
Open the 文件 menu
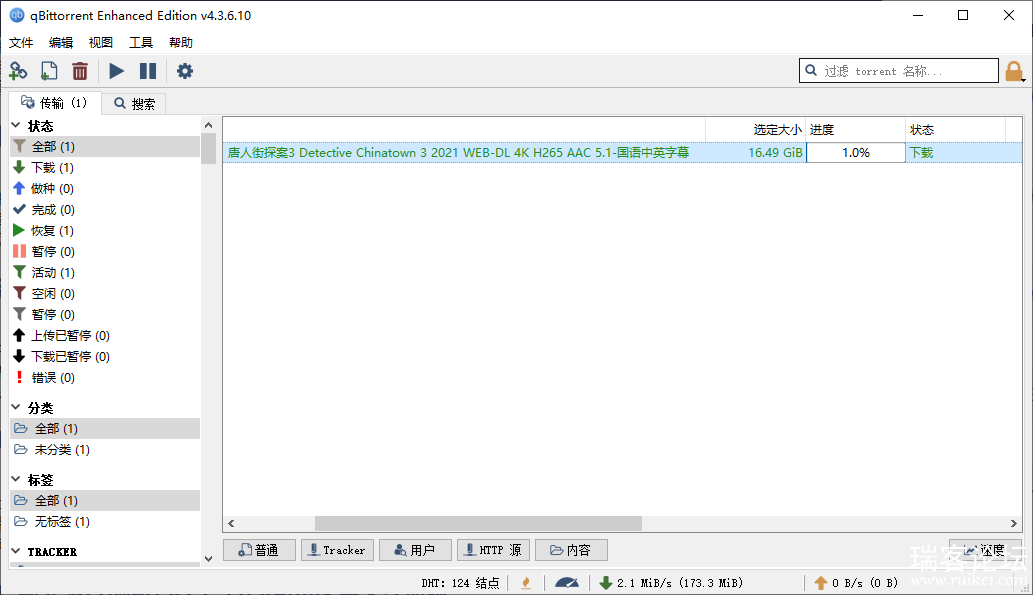[x=21, y=43]
